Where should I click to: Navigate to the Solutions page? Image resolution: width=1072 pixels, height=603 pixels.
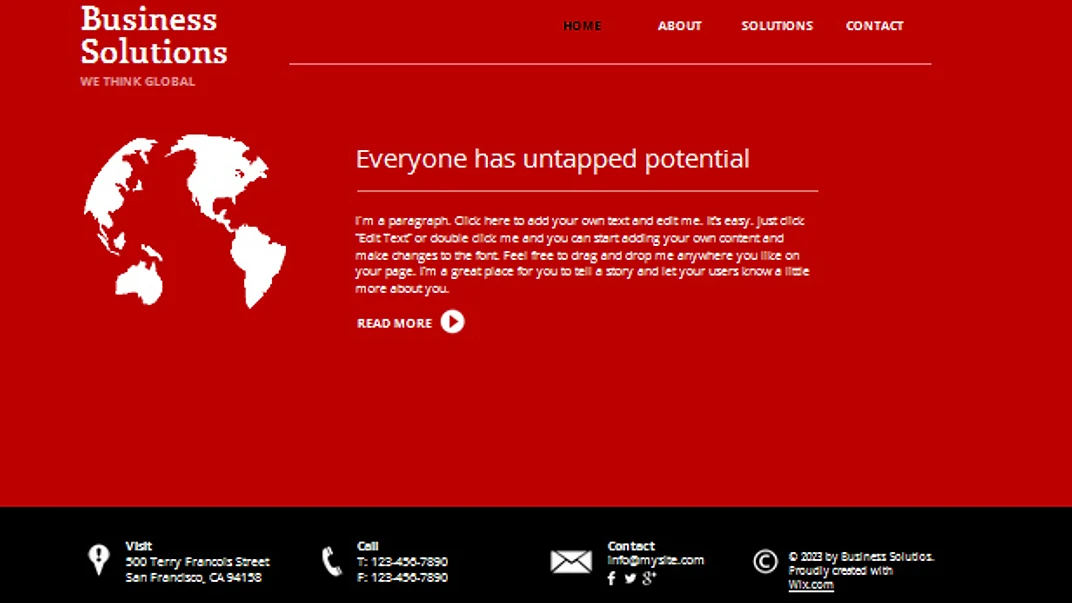point(777,26)
